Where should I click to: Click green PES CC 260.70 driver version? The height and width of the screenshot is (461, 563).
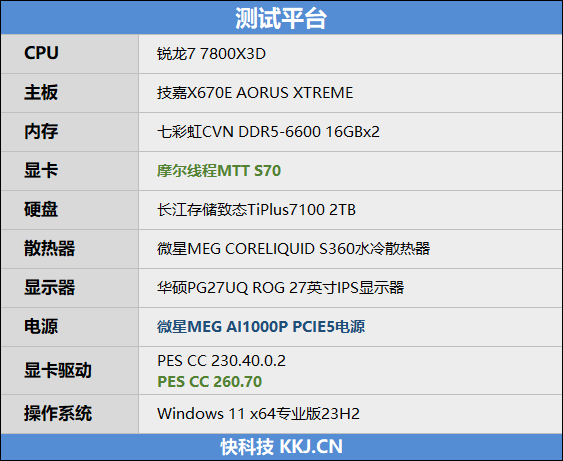pyautogui.click(x=210, y=381)
